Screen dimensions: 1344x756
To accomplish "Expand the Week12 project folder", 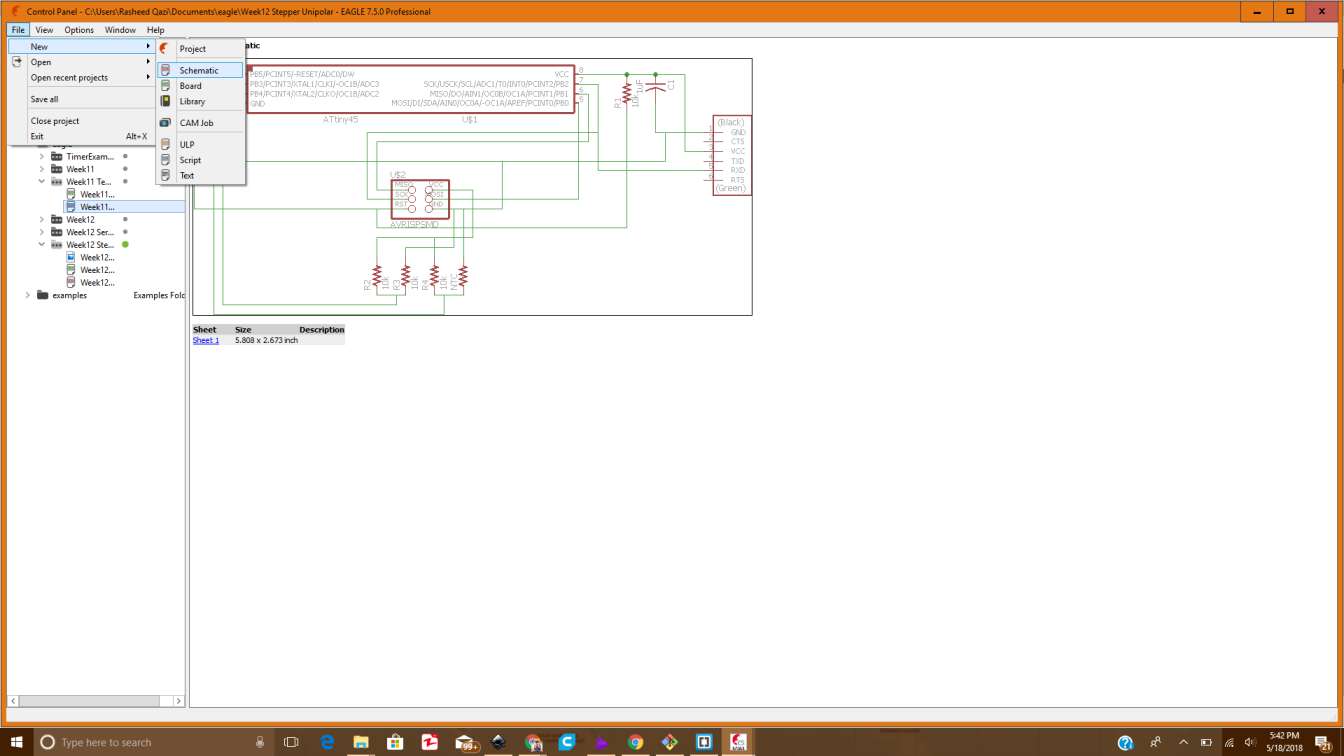I will pos(42,219).
